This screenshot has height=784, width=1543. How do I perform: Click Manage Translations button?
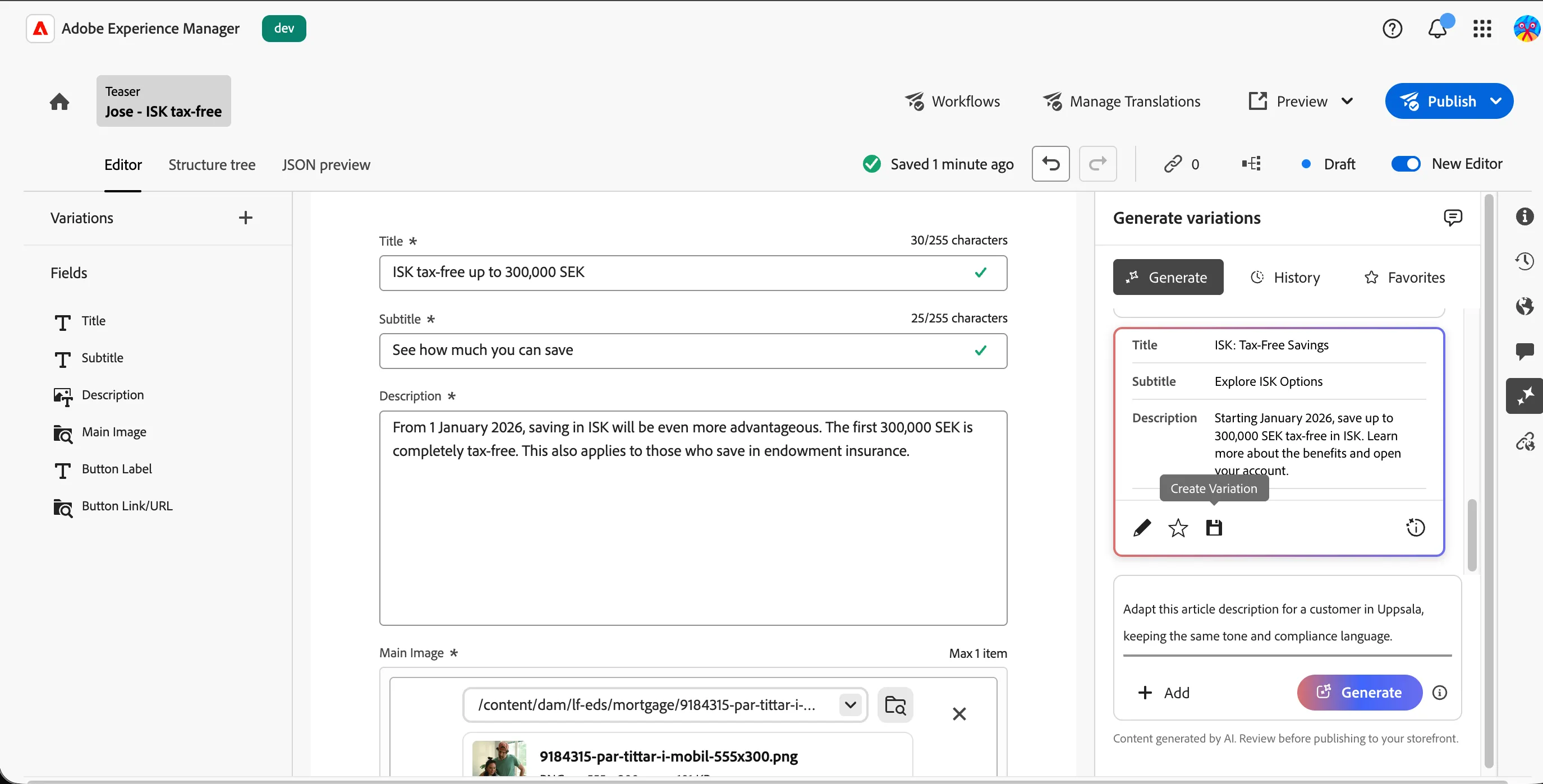tap(1121, 101)
